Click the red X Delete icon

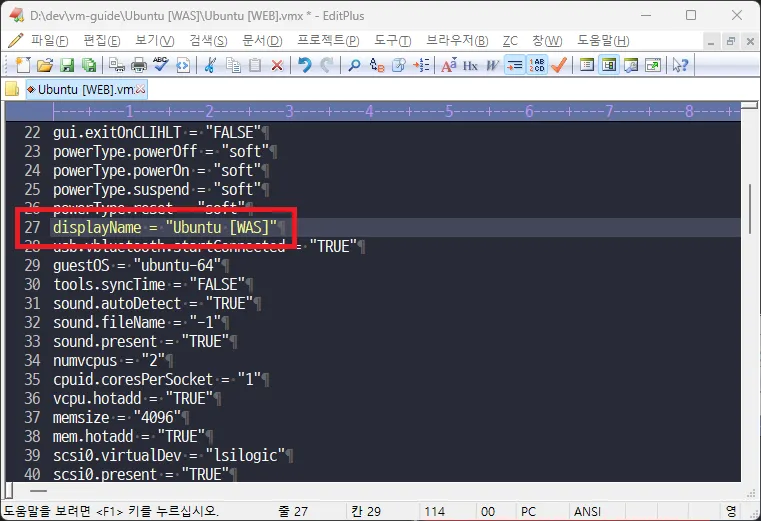click(x=277, y=65)
